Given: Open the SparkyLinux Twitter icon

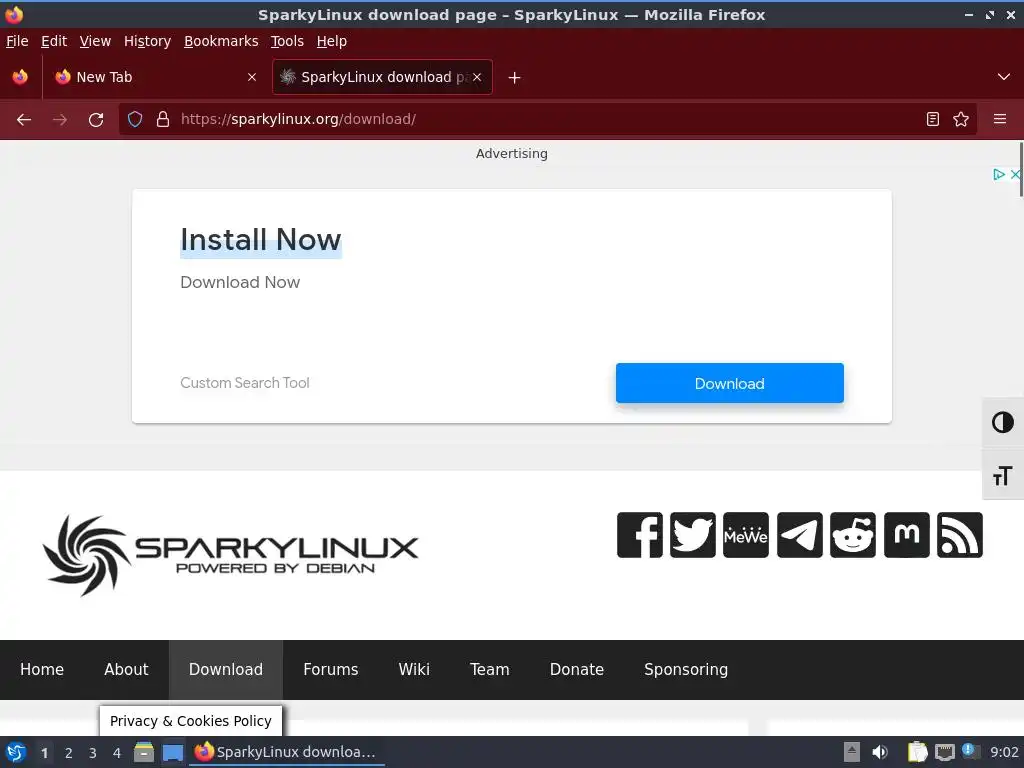Looking at the screenshot, I should 693,535.
